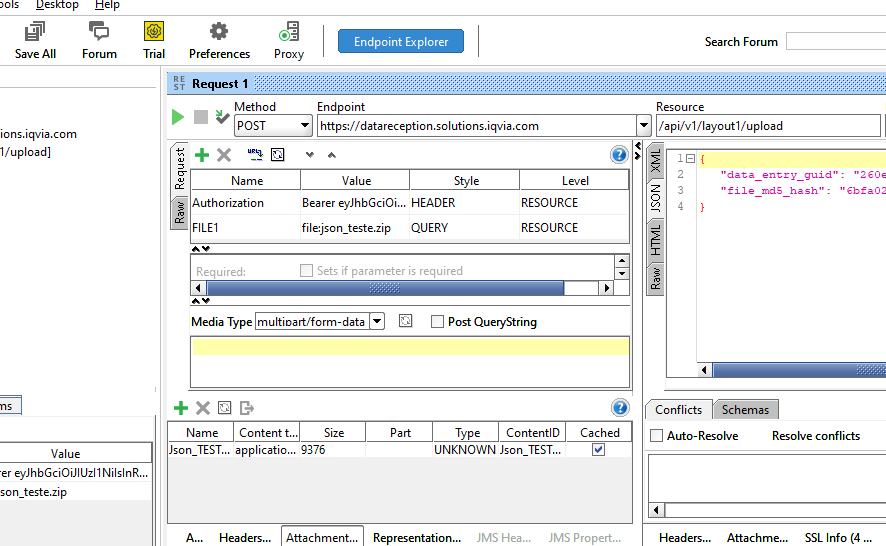The width and height of the screenshot is (886, 546).
Task: Open help for the attachments panel
Action: point(620,408)
